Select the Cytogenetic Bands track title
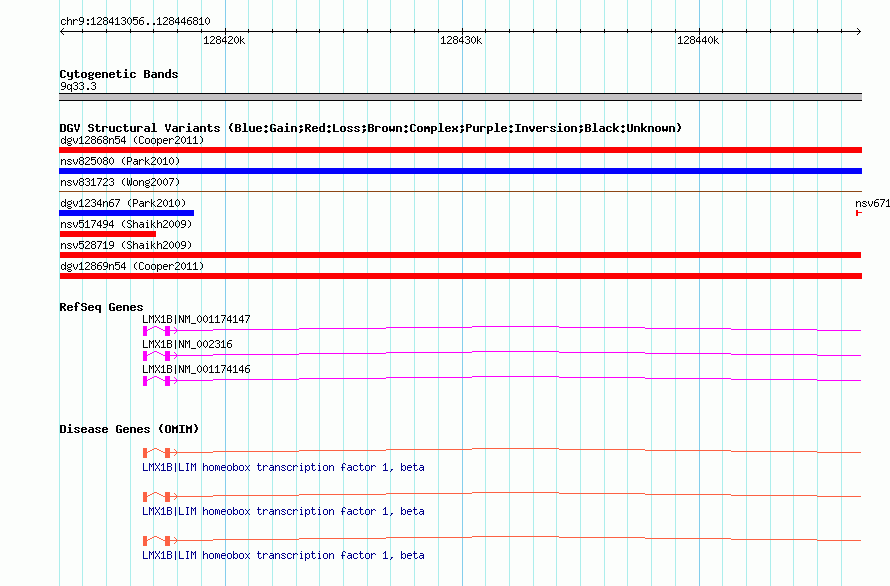The width and height of the screenshot is (890, 586). pyautogui.click(x=119, y=74)
